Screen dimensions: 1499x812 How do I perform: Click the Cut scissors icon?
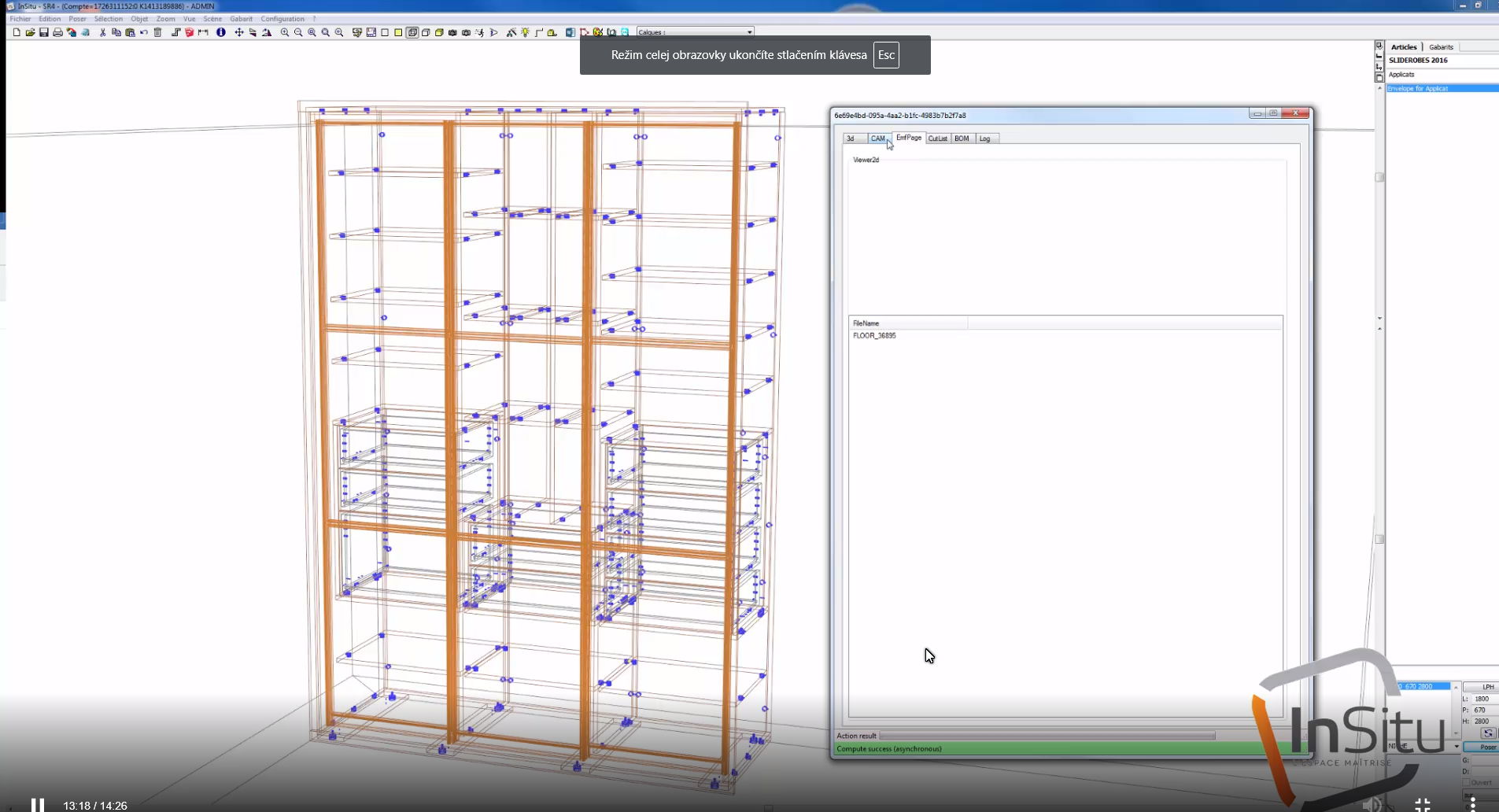(102, 32)
